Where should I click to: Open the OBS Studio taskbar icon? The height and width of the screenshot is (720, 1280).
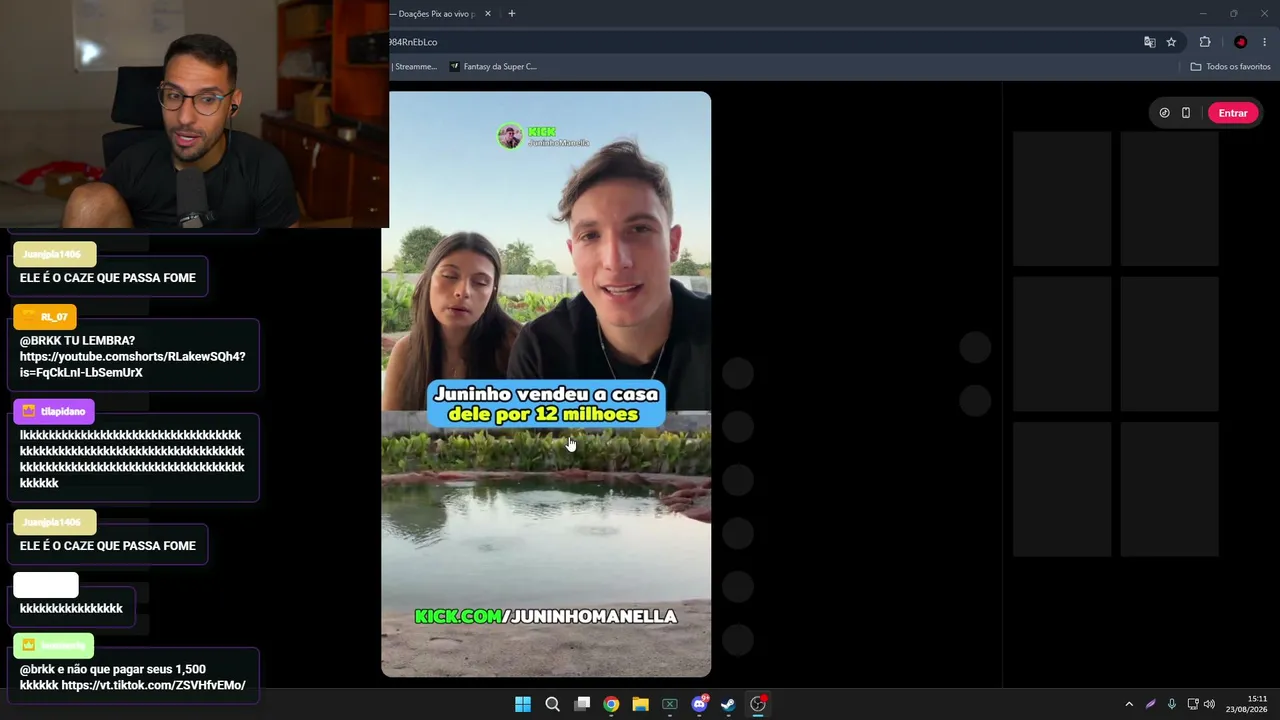(758, 704)
